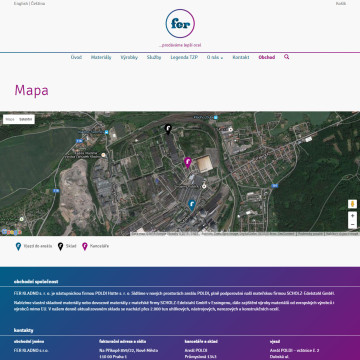
Task: Open the search magnifier icon
Action: (286, 57)
